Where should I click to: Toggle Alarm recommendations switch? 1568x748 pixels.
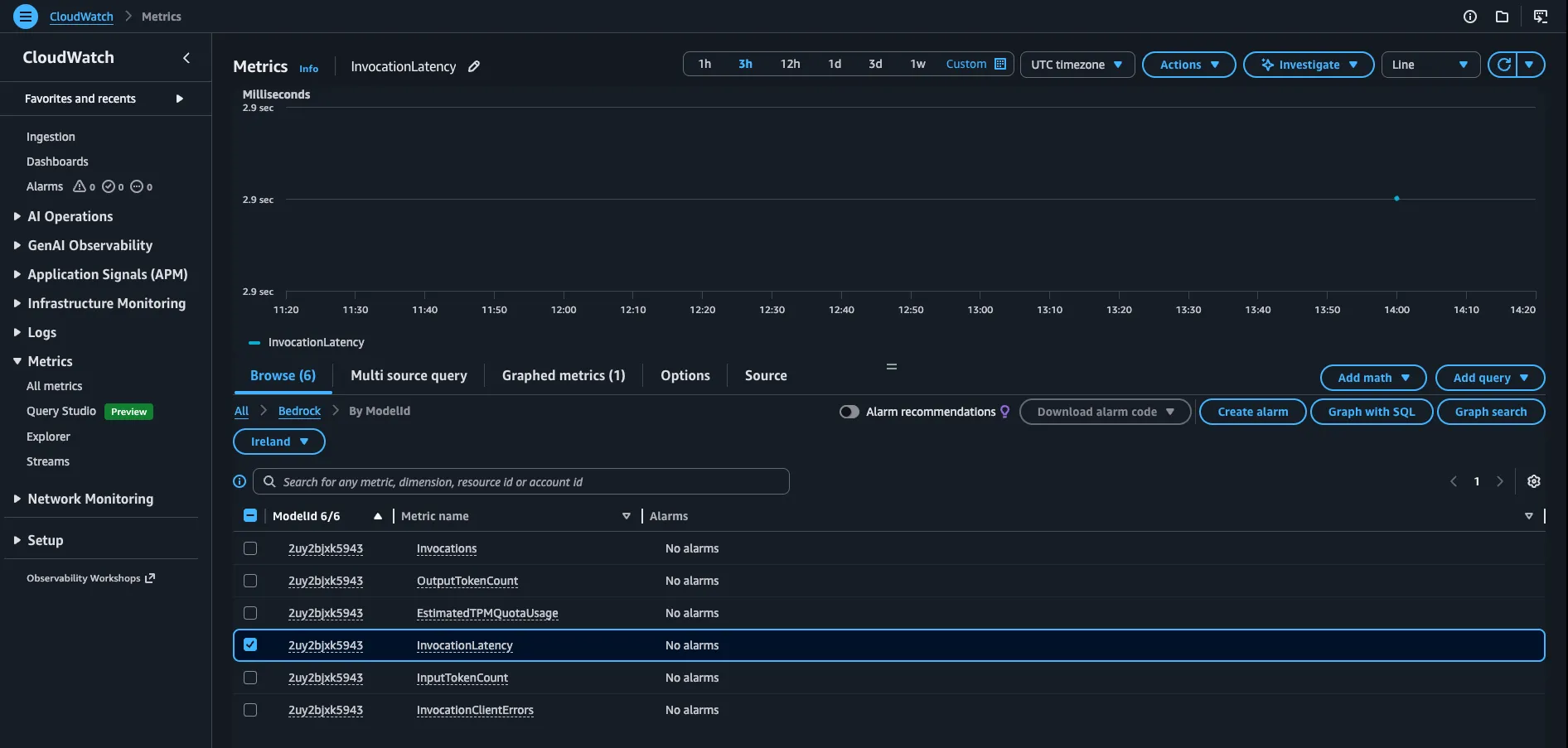click(849, 412)
